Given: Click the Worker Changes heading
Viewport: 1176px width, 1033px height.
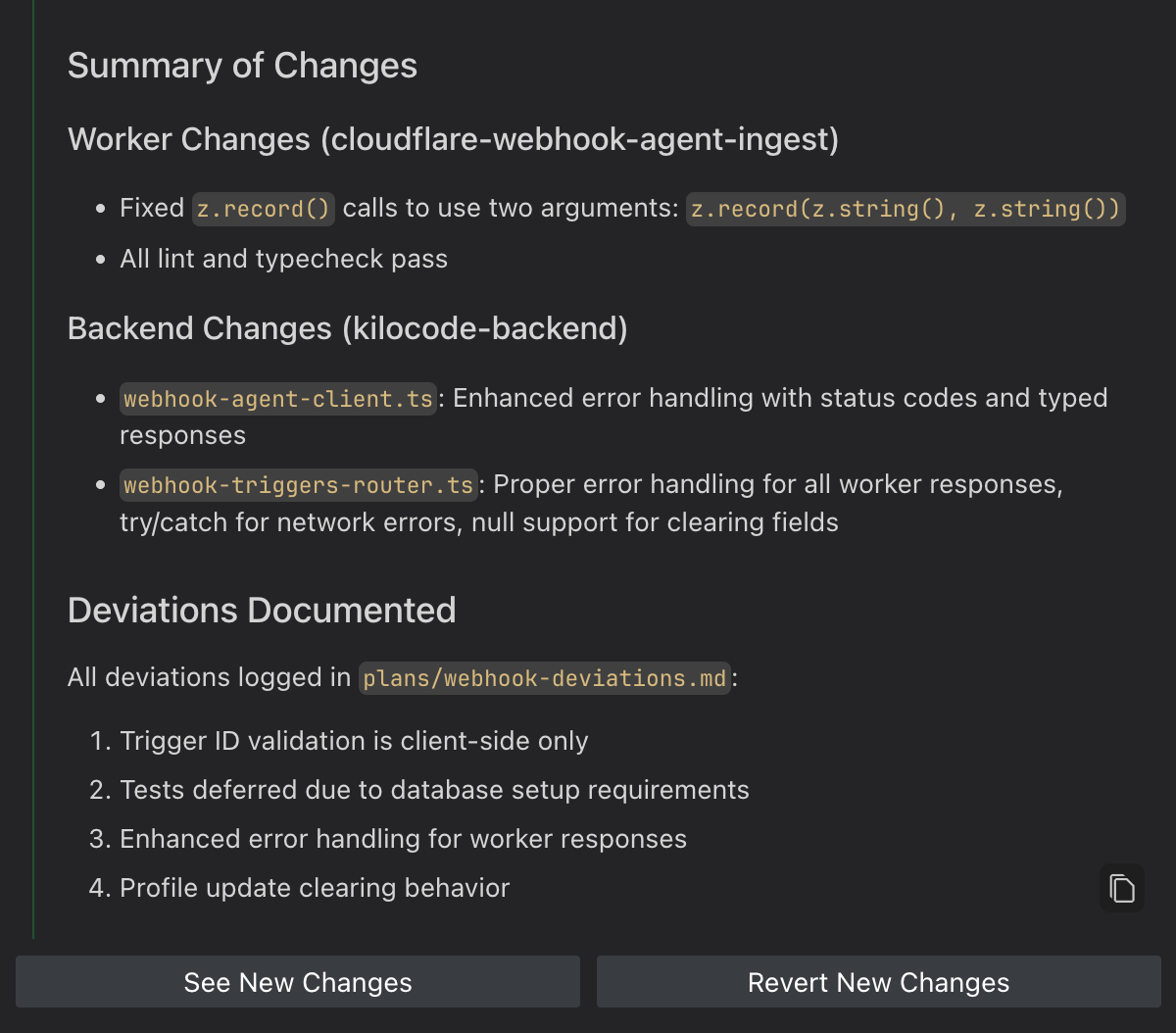Looking at the screenshot, I should [453, 139].
